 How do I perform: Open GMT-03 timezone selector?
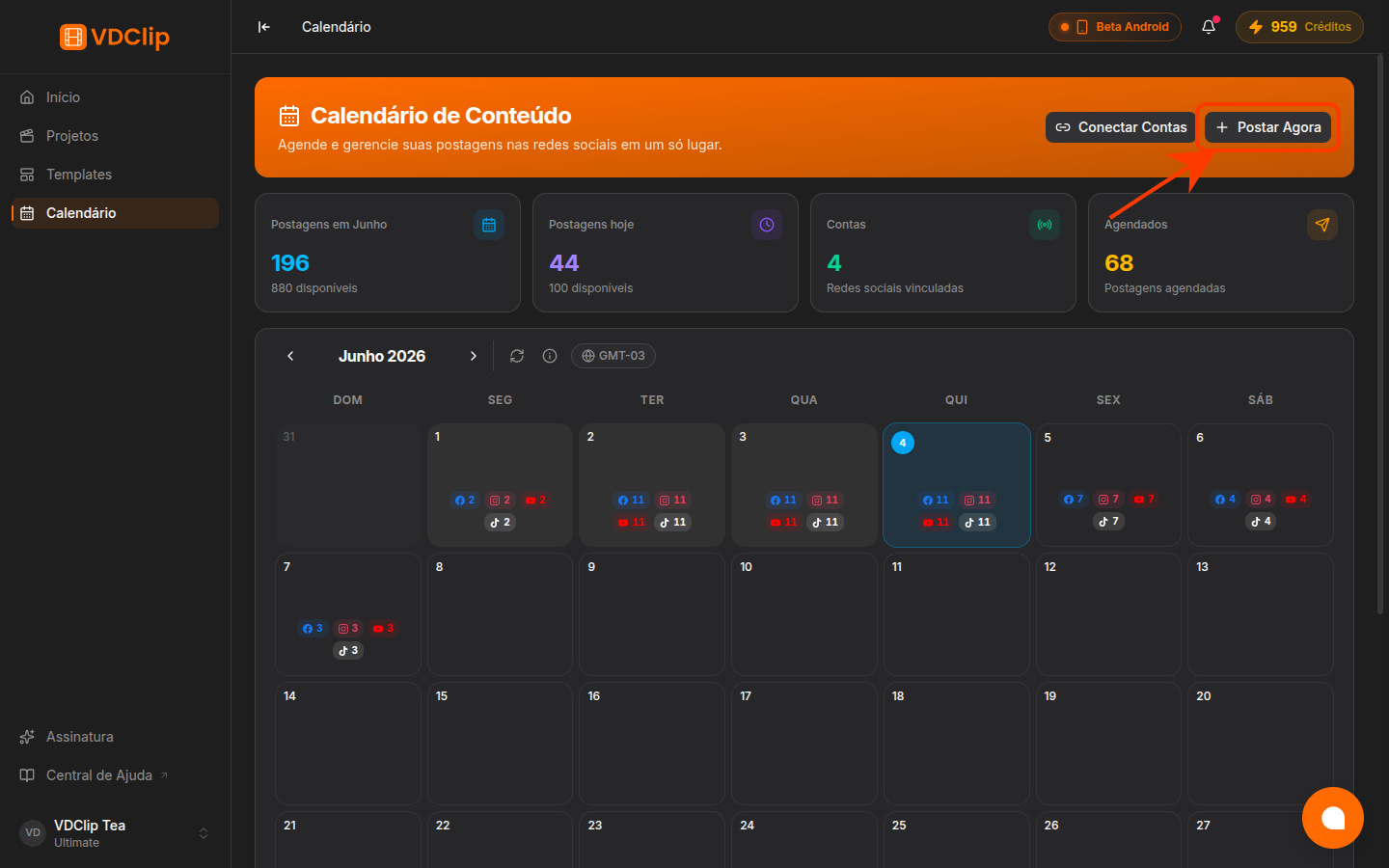point(613,356)
